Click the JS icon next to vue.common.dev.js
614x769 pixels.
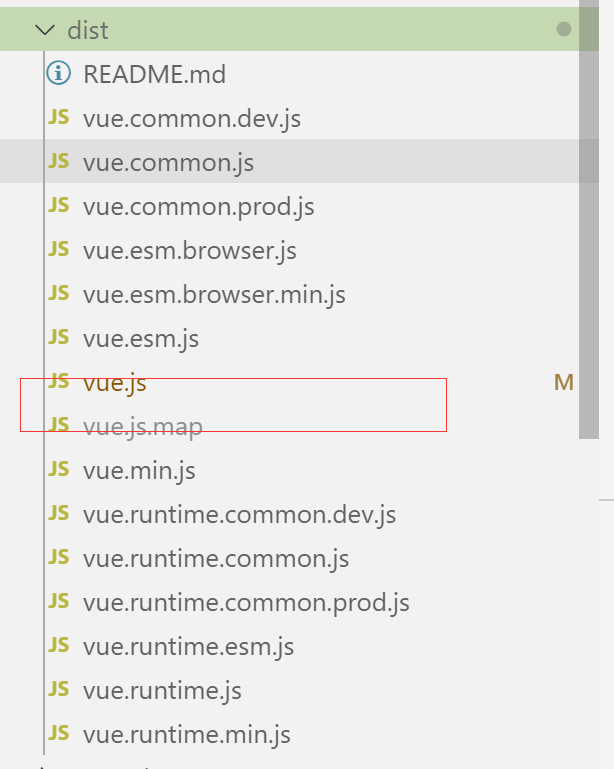59,118
